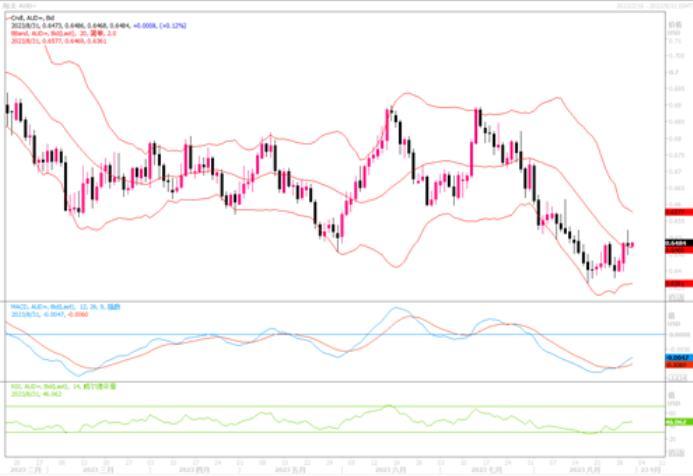Click the Cndl AUD= candlestick legend label
Screen dimensions: 693x476
[x=32, y=18]
